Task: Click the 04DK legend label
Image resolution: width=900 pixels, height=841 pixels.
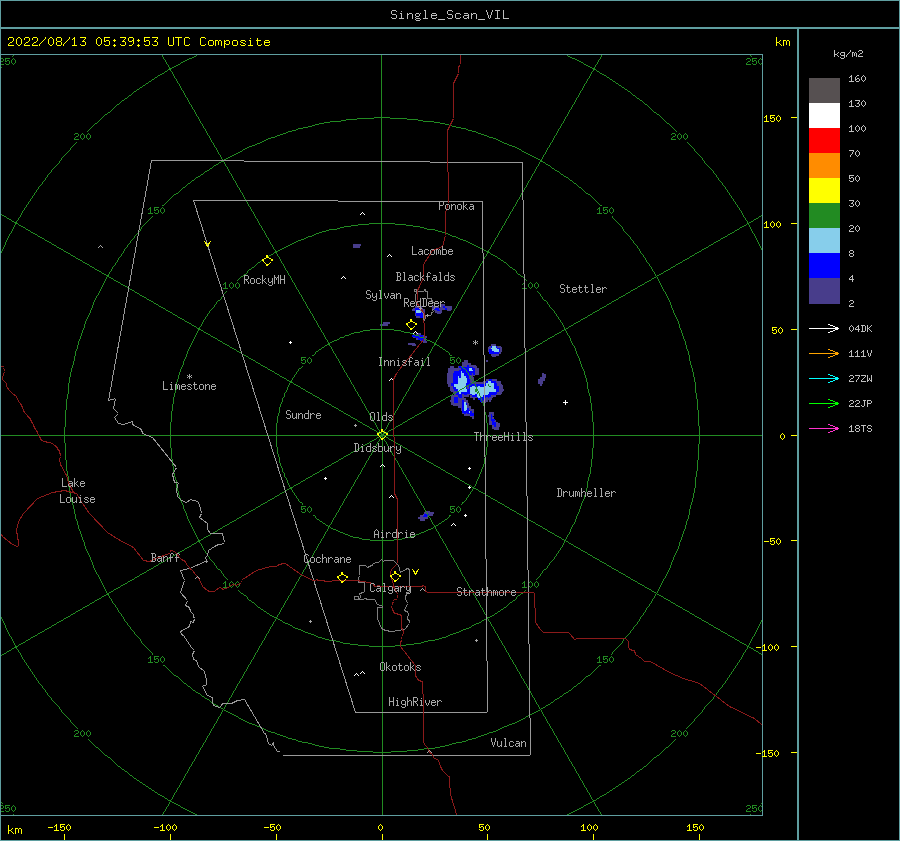Action: pyautogui.click(x=860, y=328)
